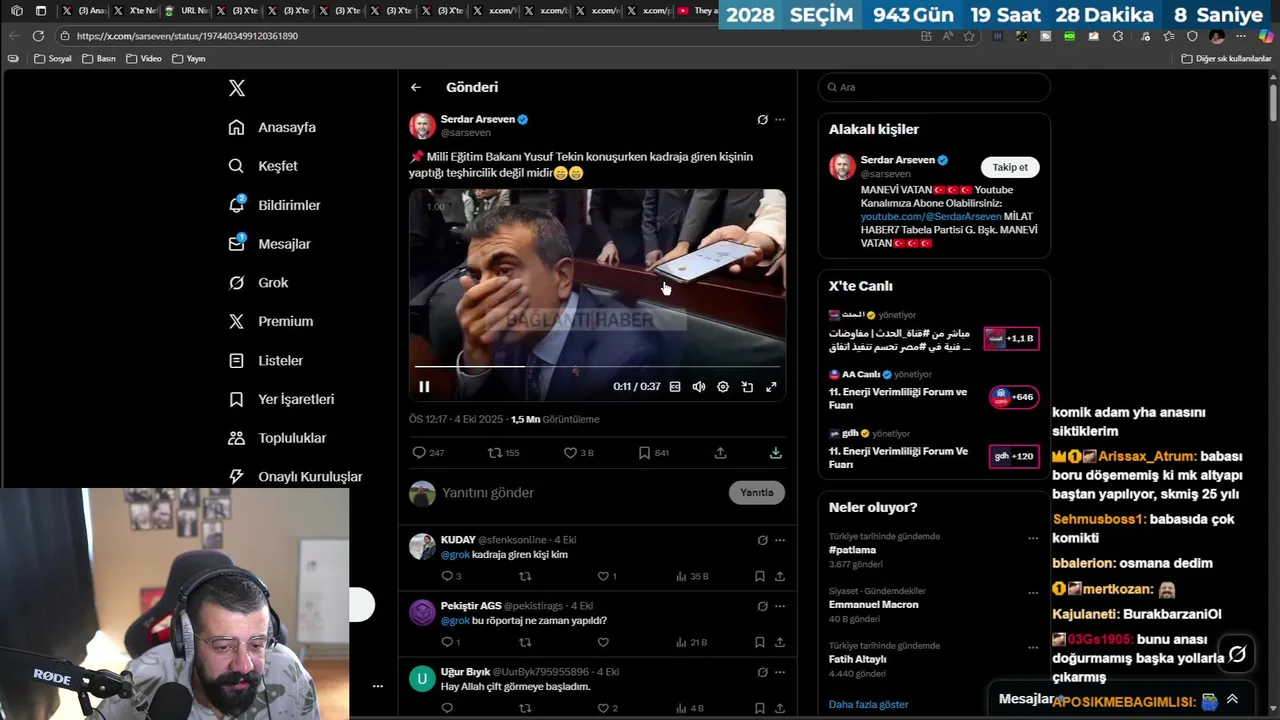Open the AA Canlı live broadcast
Viewport: 1280px width, 720px height.
pos(934,392)
